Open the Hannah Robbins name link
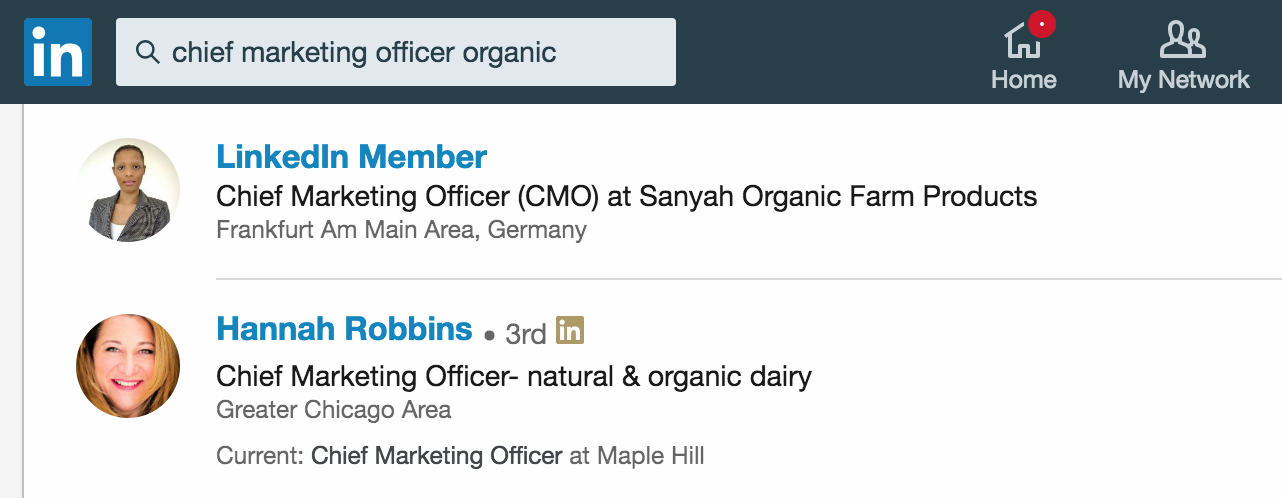Screen dimensions: 1282x498 coord(344,329)
